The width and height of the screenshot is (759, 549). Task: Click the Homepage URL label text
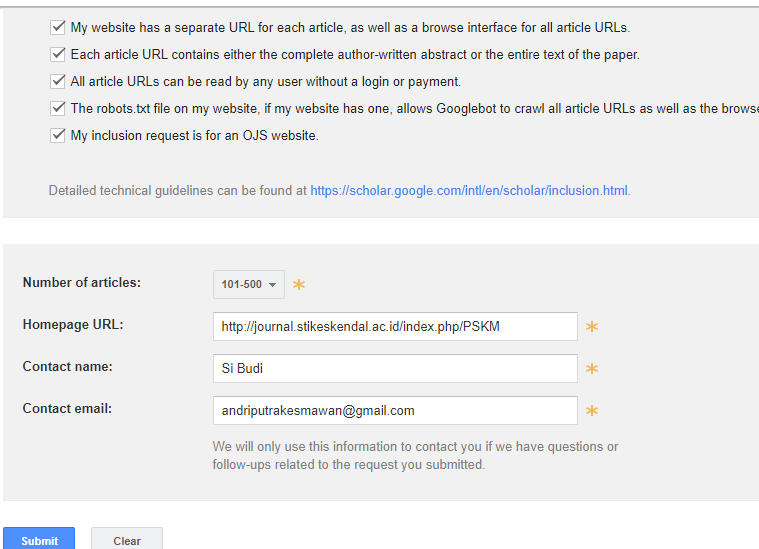pos(73,325)
